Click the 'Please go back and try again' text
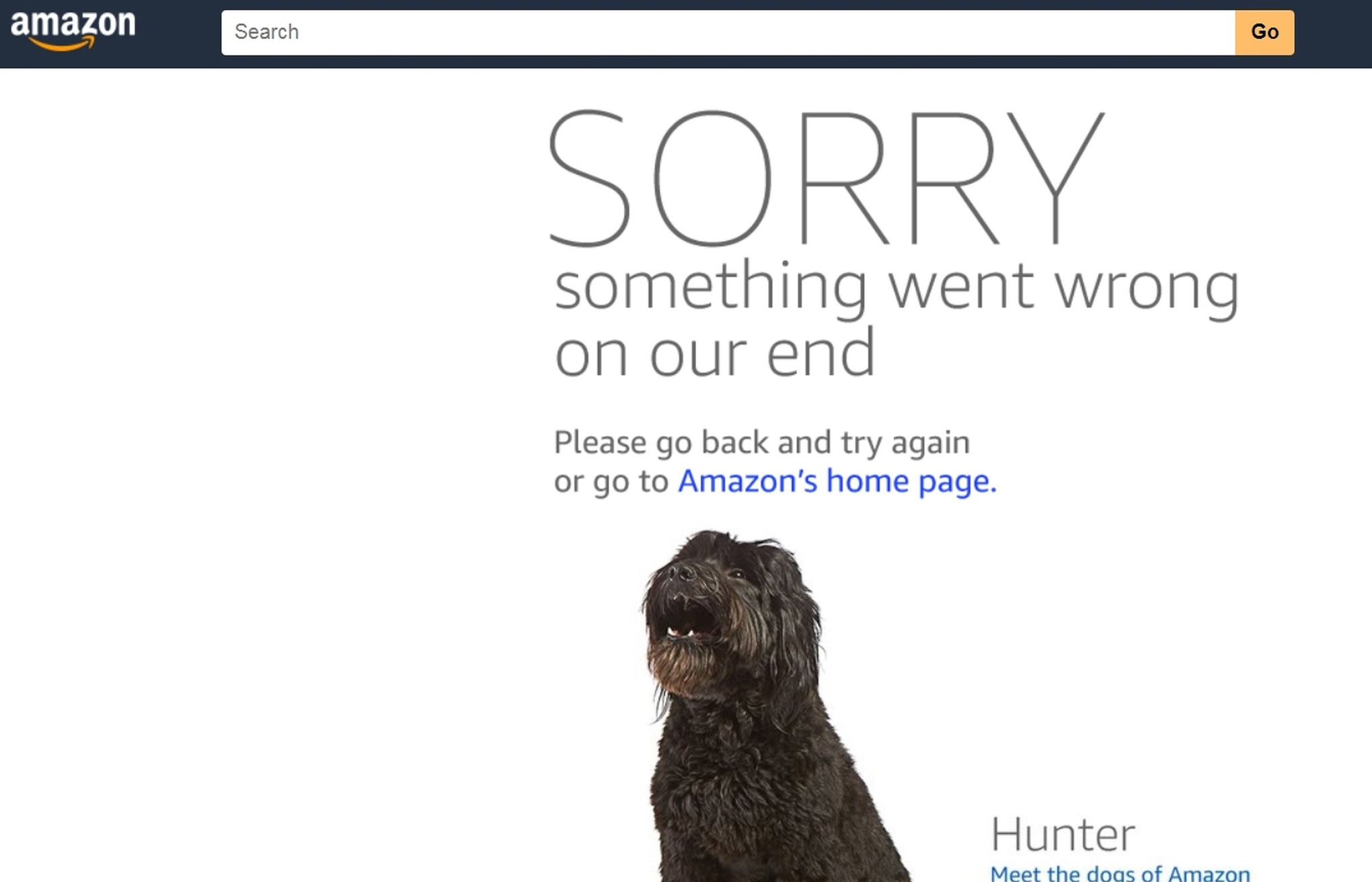 click(x=762, y=444)
